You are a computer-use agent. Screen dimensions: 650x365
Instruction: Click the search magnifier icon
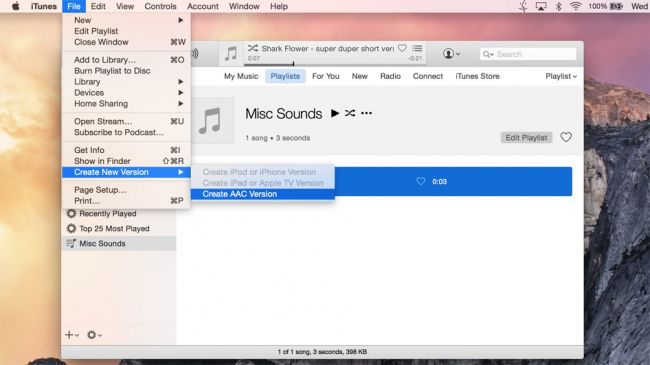coord(488,54)
